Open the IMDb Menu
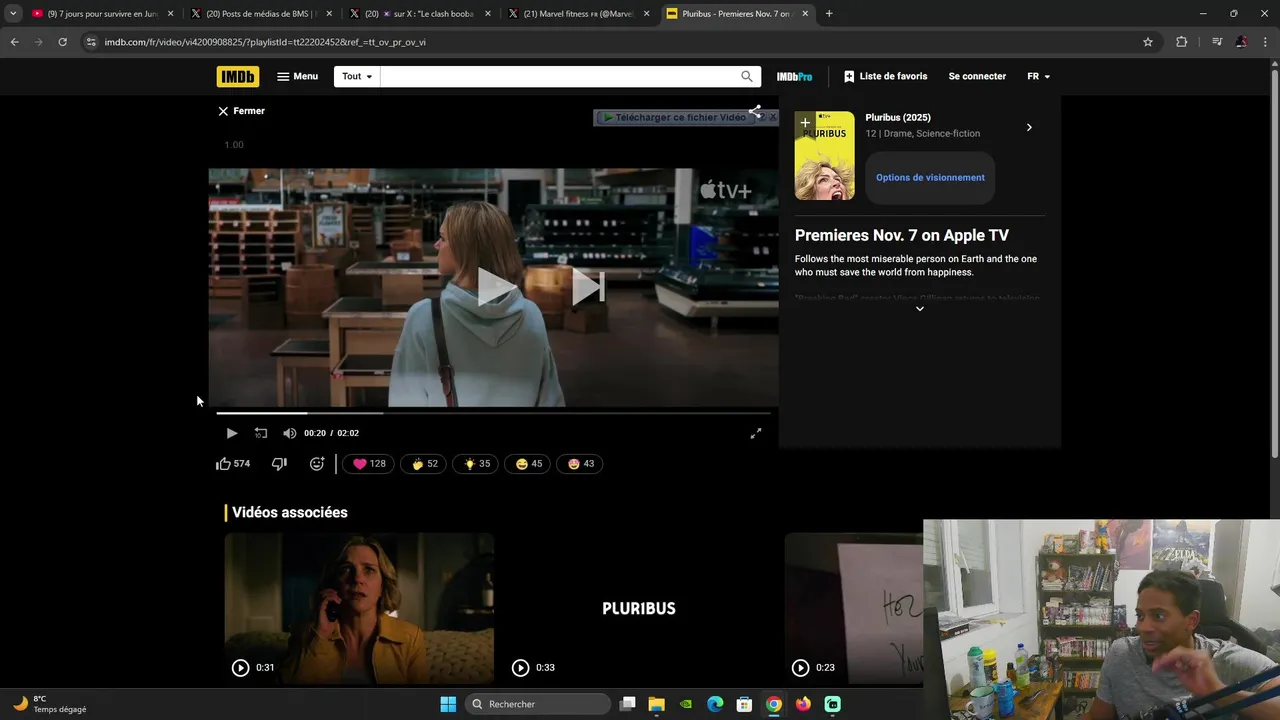 [297, 76]
